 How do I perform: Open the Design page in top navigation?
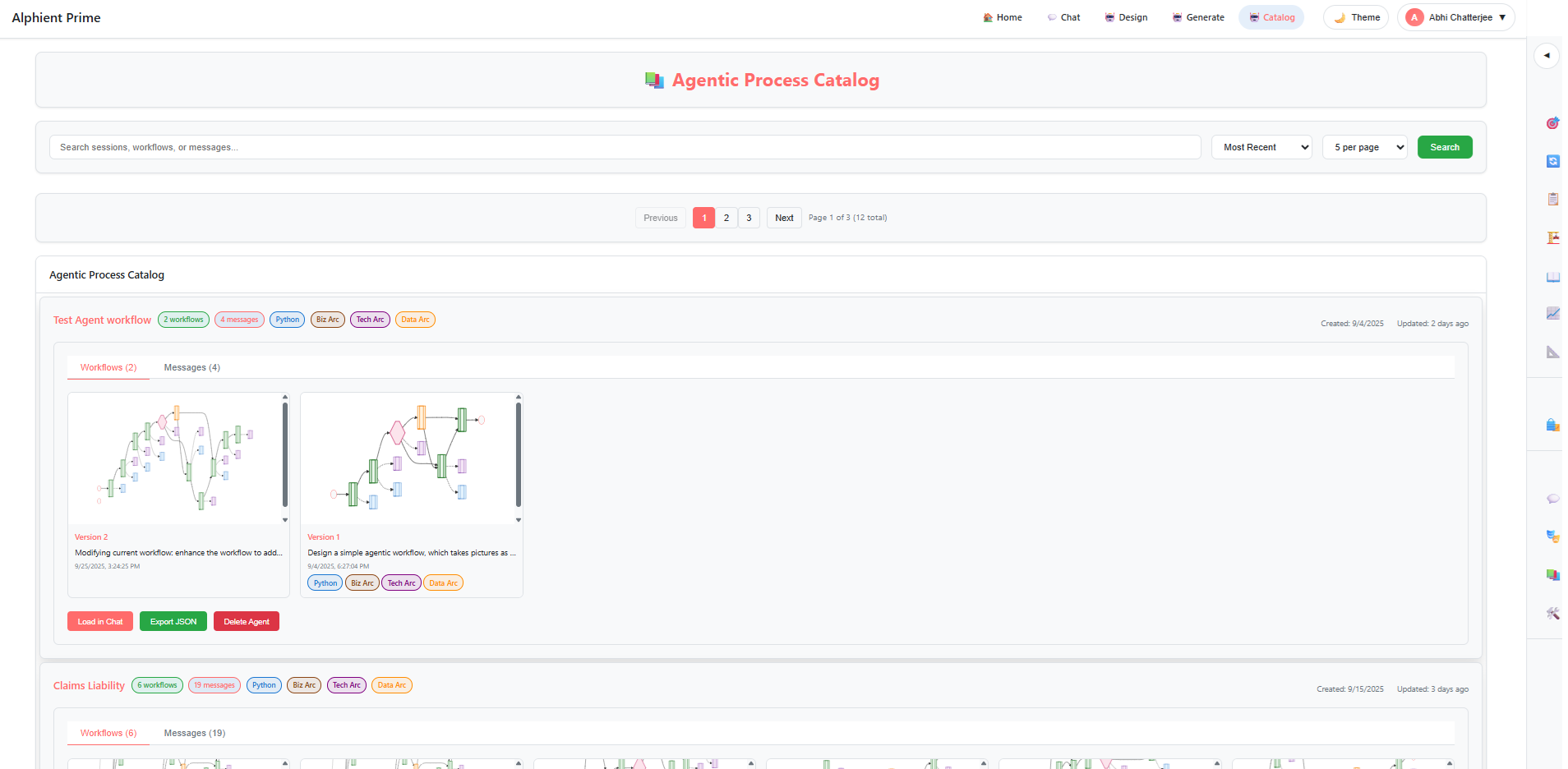[1126, 17]
